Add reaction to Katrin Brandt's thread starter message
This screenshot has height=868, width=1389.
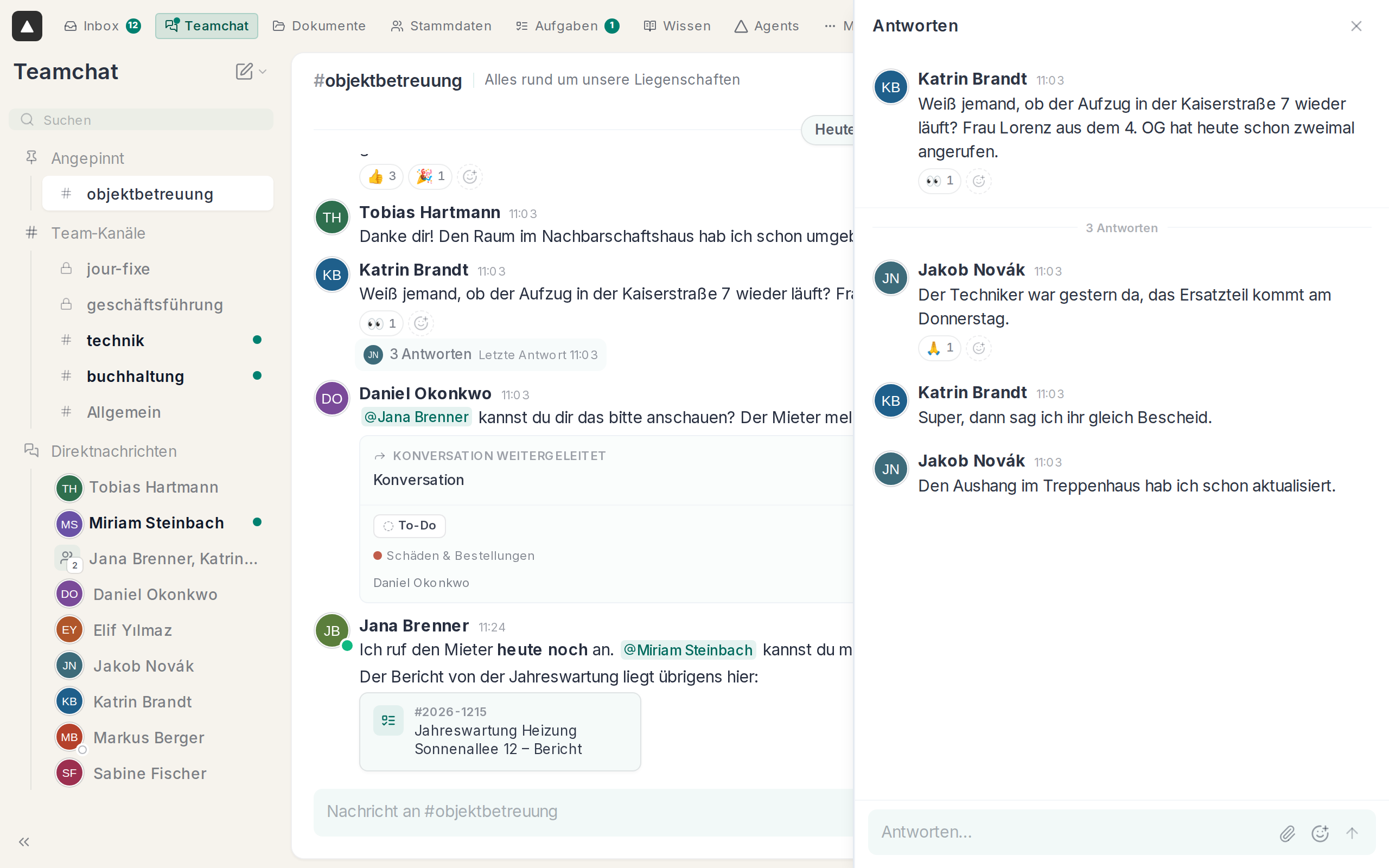pyautogui.click(x=979, y=181)
